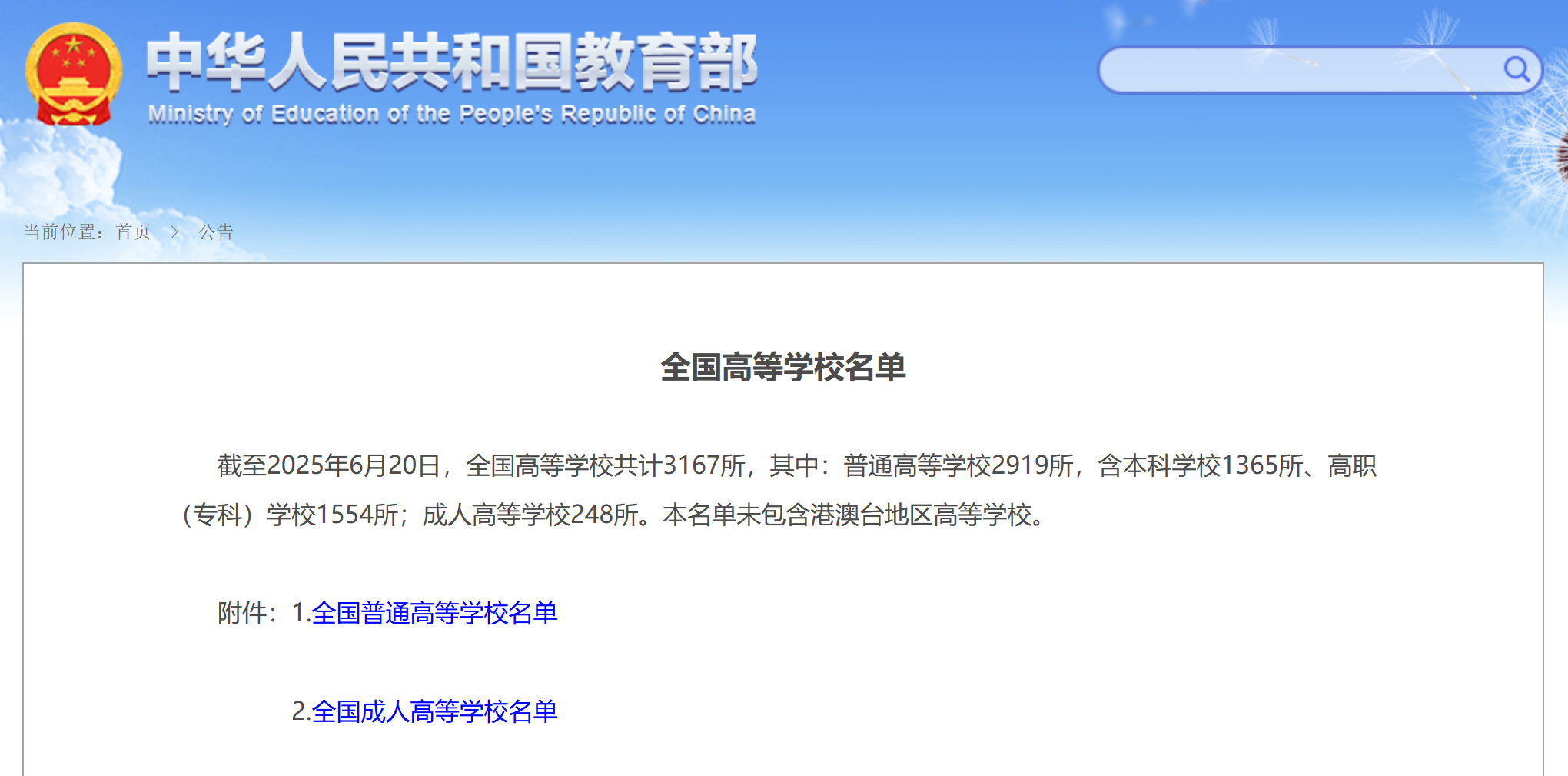
Task: Click the magnifier search icon
Action: point(1516,70)
